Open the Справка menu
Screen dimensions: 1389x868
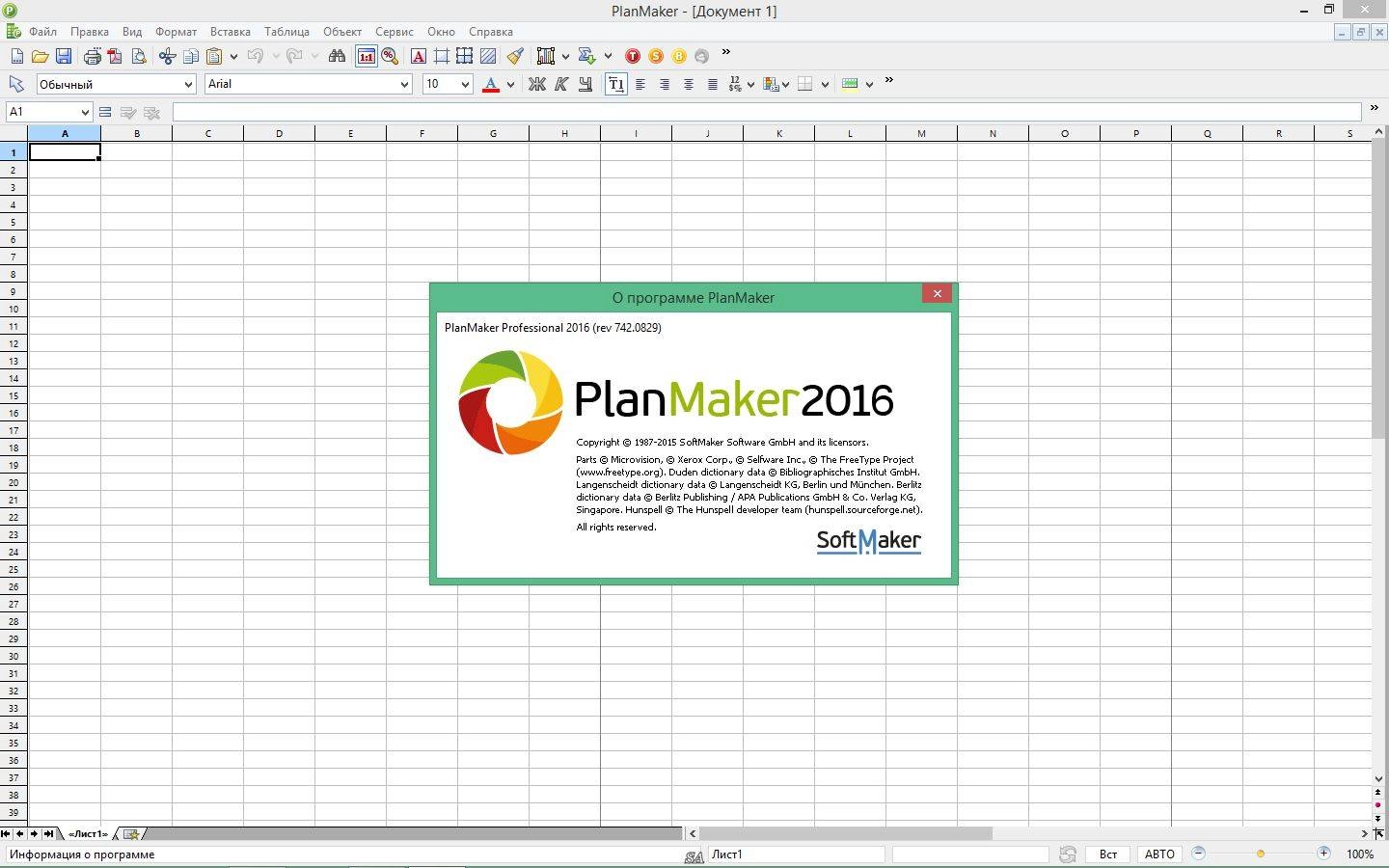[x=490, y=32]
